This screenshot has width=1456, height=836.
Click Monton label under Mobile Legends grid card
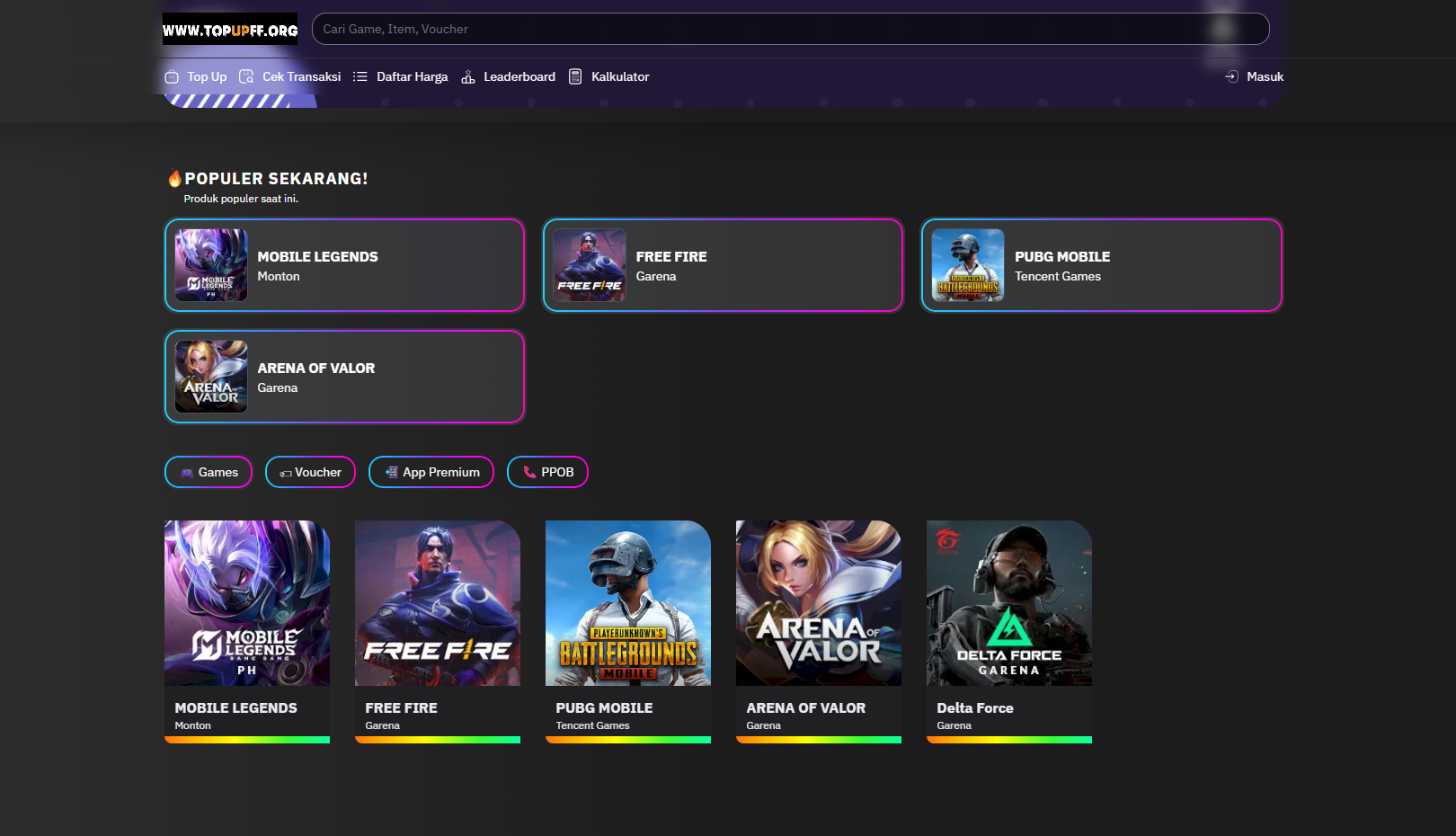tap(192, 725)
